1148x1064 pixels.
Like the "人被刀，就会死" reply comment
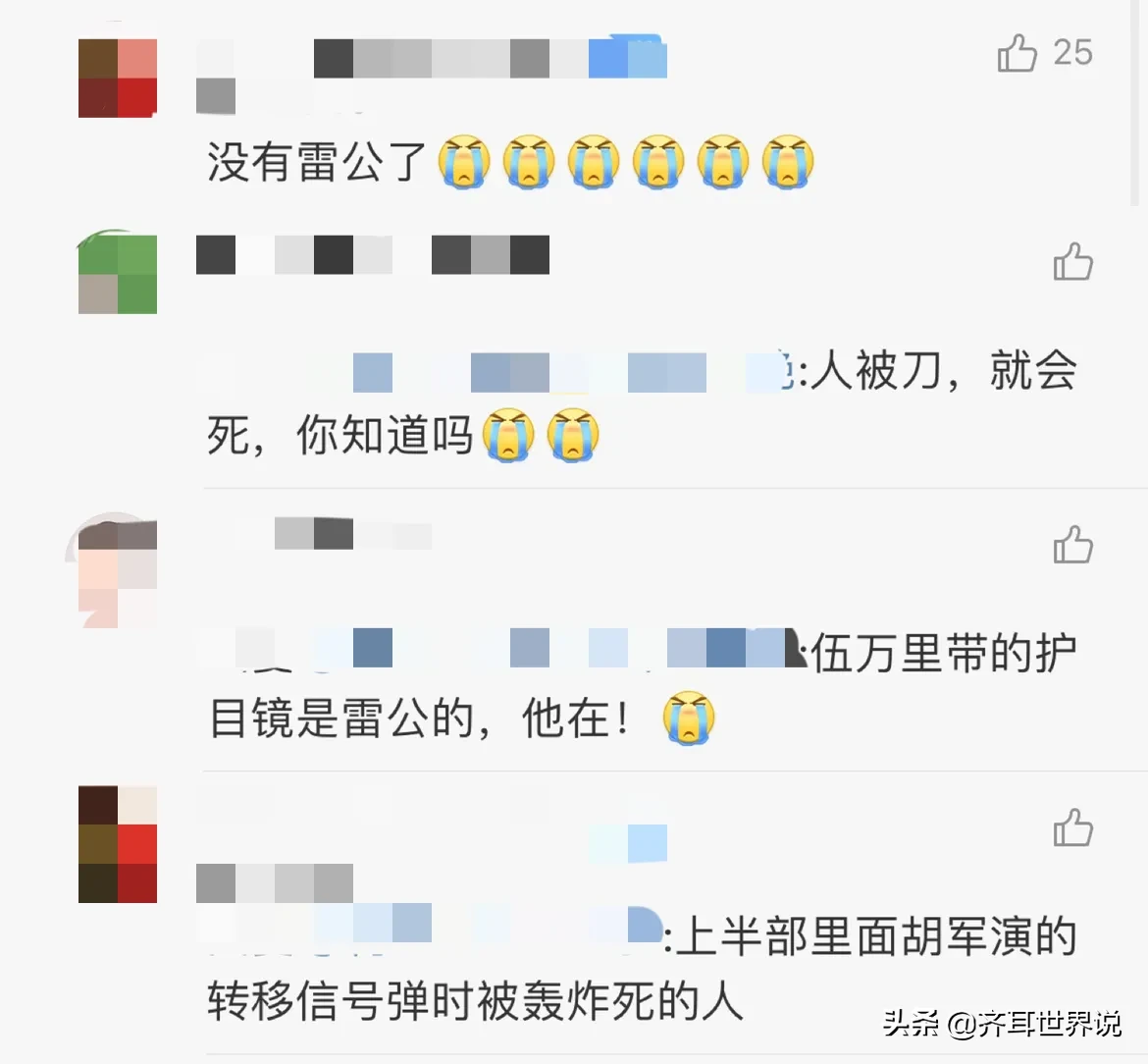1072,261
